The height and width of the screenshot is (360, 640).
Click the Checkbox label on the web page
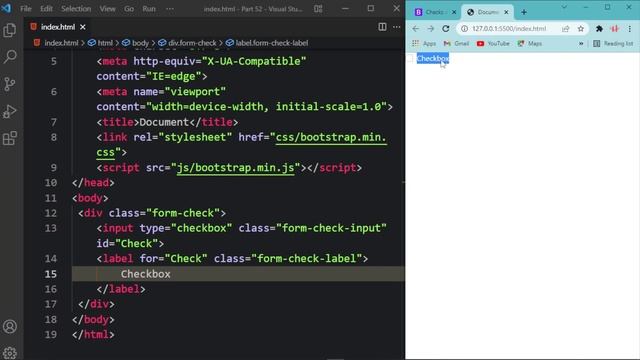[x=433, y=58]
